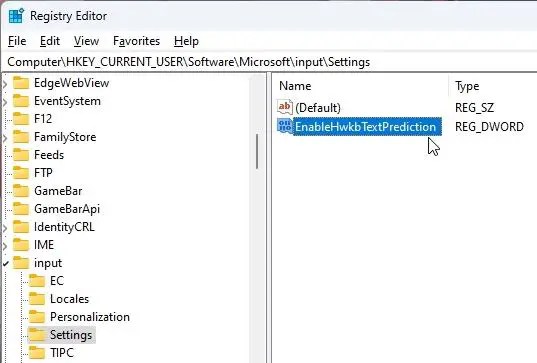
Task: Click the Locales folder icon
Action: click(37, 299)
